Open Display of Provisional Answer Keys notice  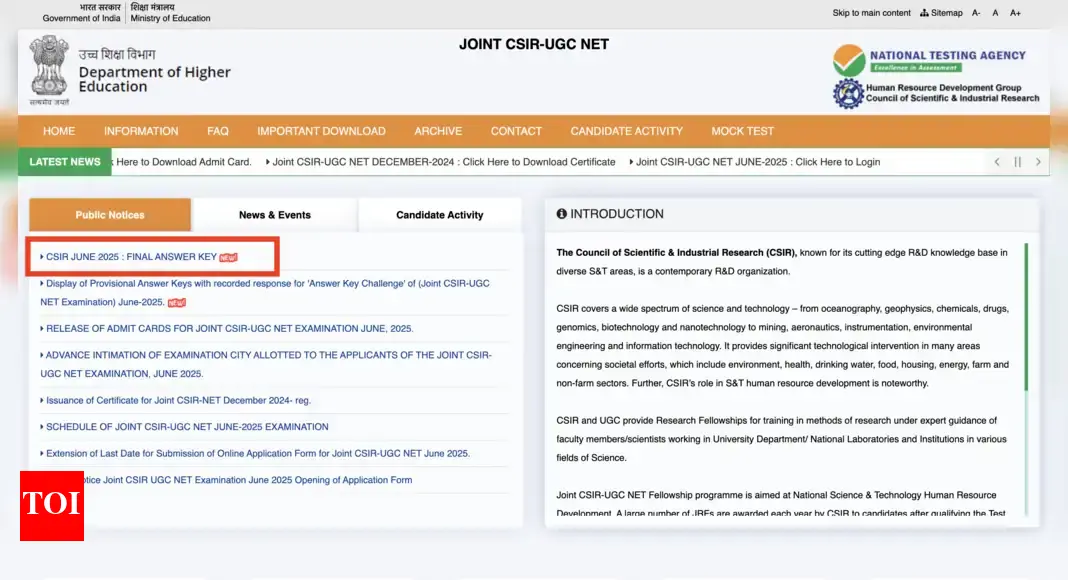point(264,293)
